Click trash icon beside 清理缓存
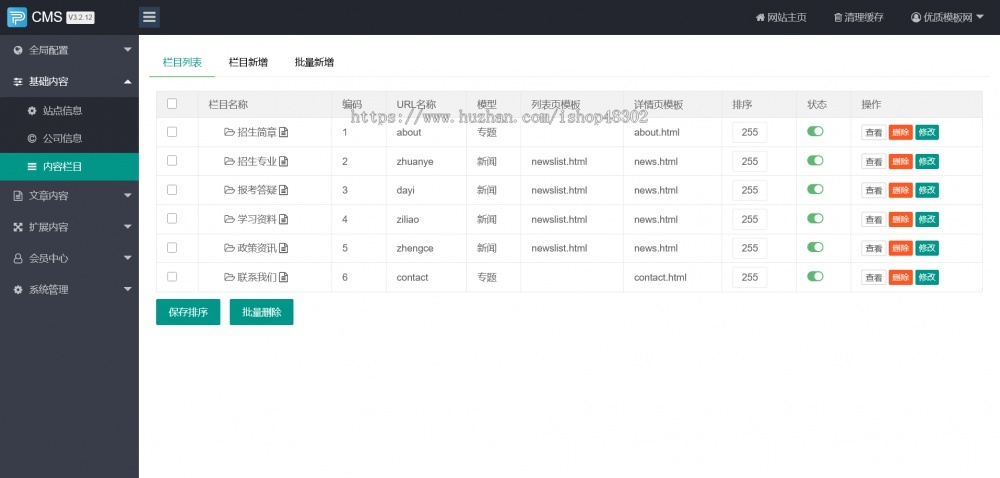 pyautogui.click(x=838, y=18)
